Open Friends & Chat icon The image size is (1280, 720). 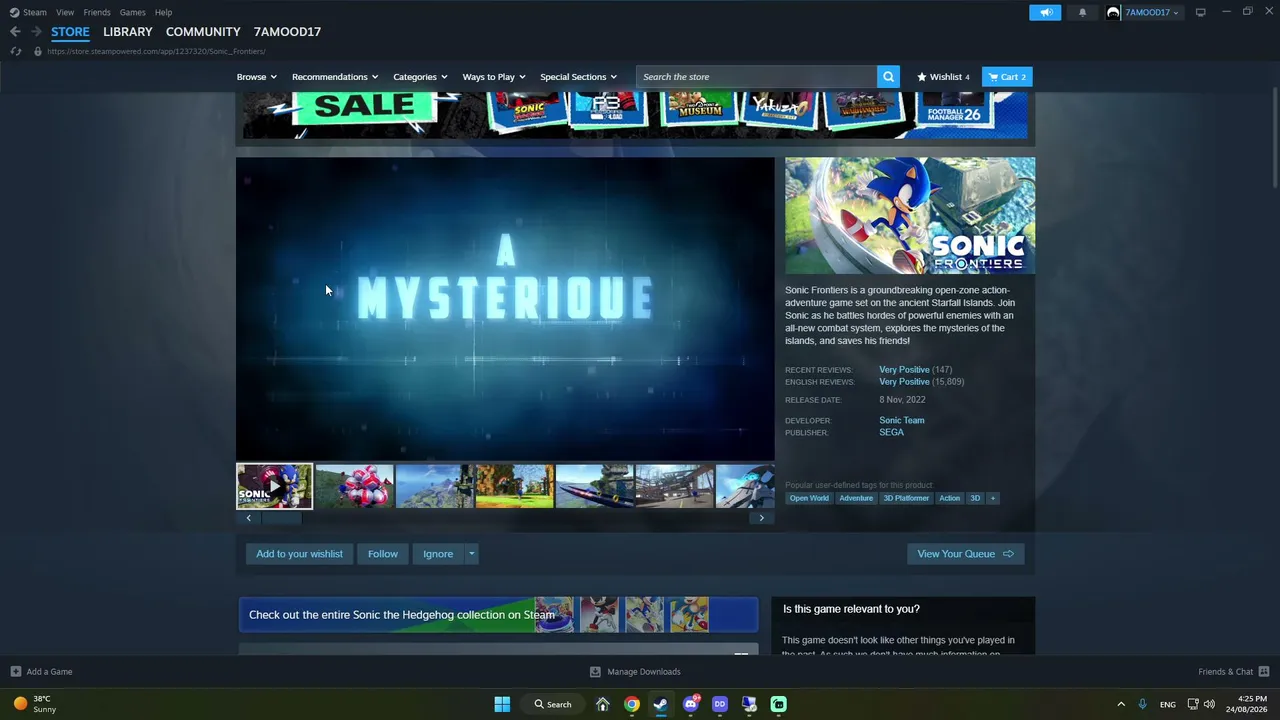(1264, 672)
